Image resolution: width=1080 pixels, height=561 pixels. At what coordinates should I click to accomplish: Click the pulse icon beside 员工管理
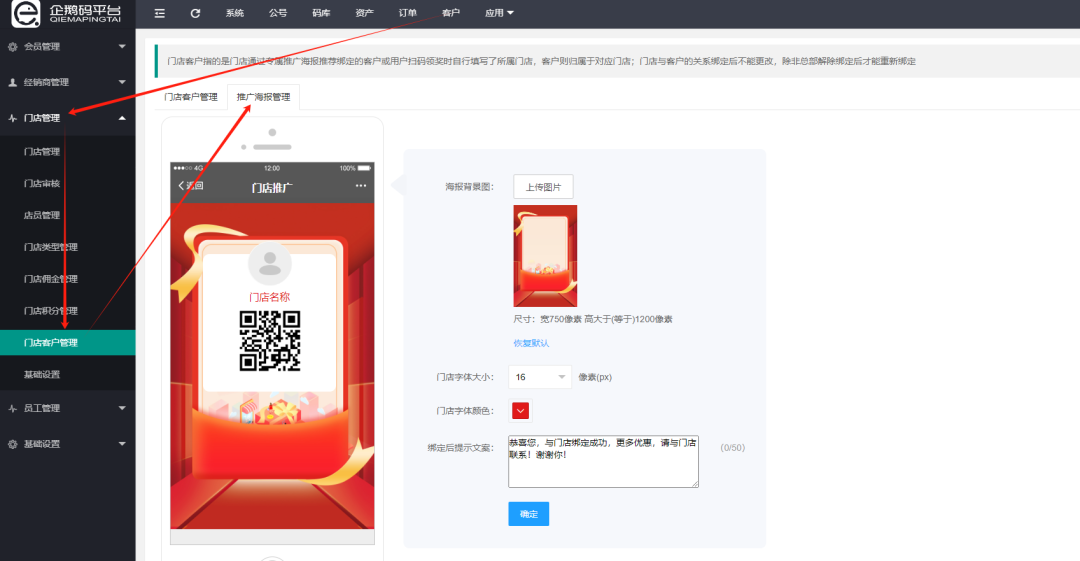tap(12, 408)
